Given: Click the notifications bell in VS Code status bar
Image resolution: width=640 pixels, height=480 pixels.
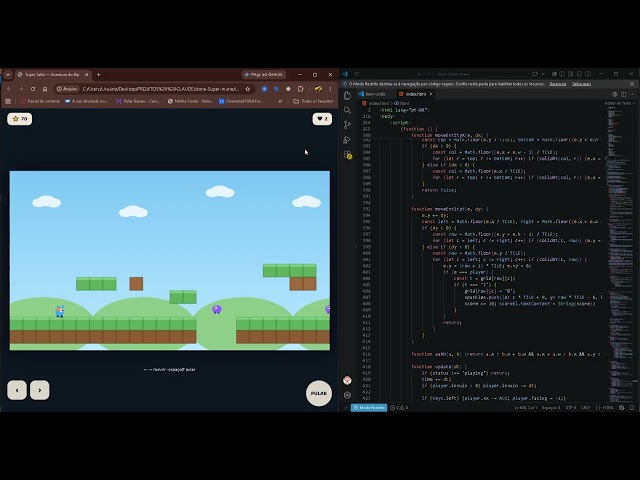Looking at the screenshot, I should pos(632,407).
